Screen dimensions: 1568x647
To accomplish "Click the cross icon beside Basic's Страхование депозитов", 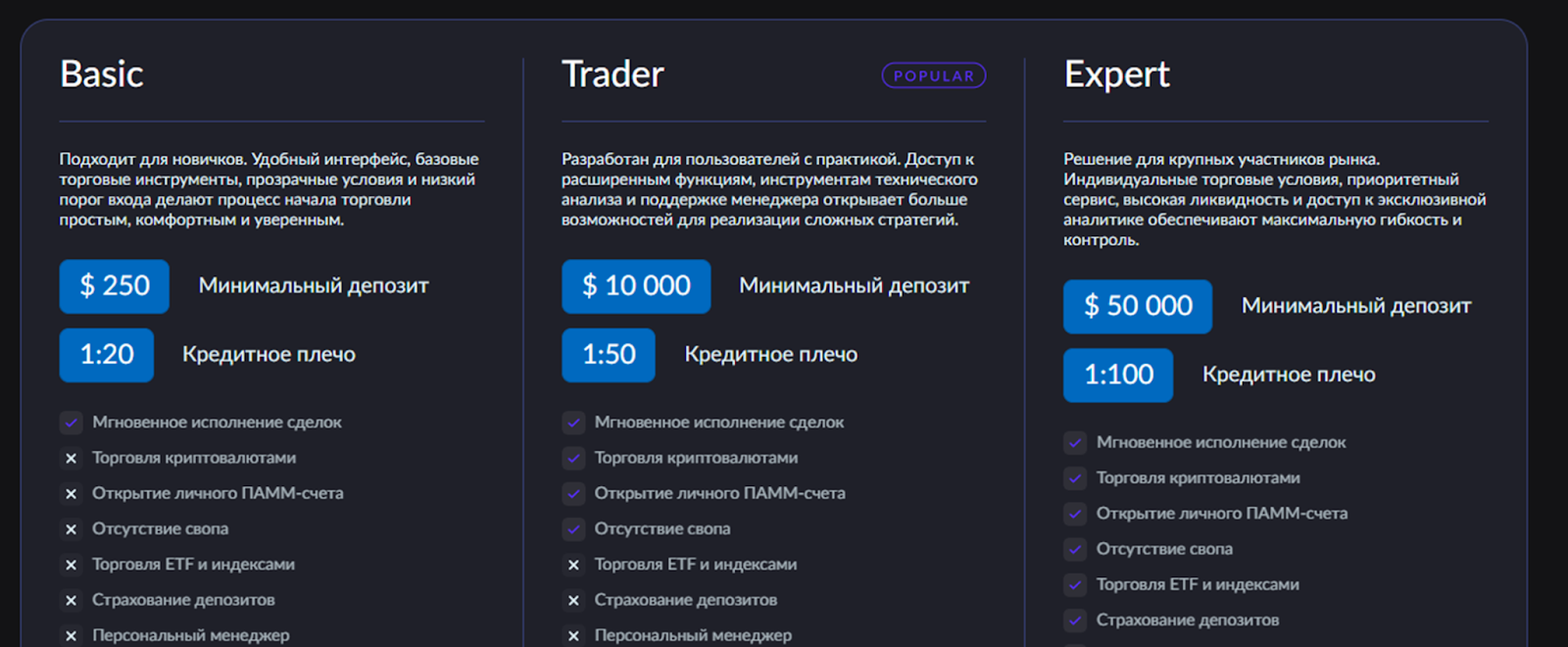I will (x=71, y=601).
